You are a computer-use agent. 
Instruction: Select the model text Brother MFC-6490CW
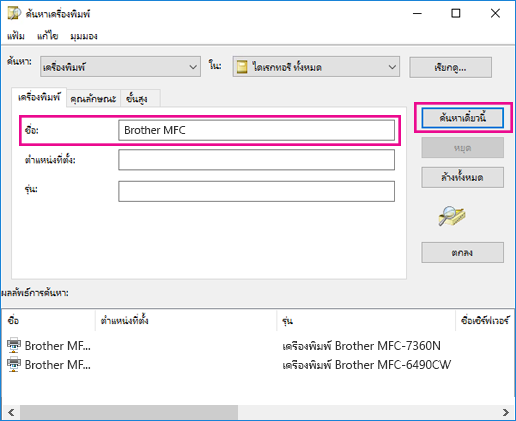(366, 365)
